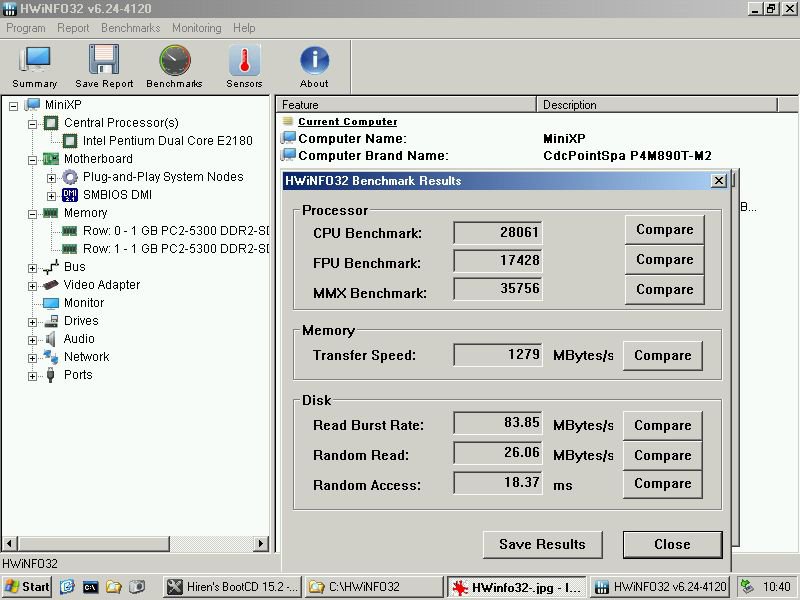
Task: Click the Save Report floppy icon
Action: 104,66
